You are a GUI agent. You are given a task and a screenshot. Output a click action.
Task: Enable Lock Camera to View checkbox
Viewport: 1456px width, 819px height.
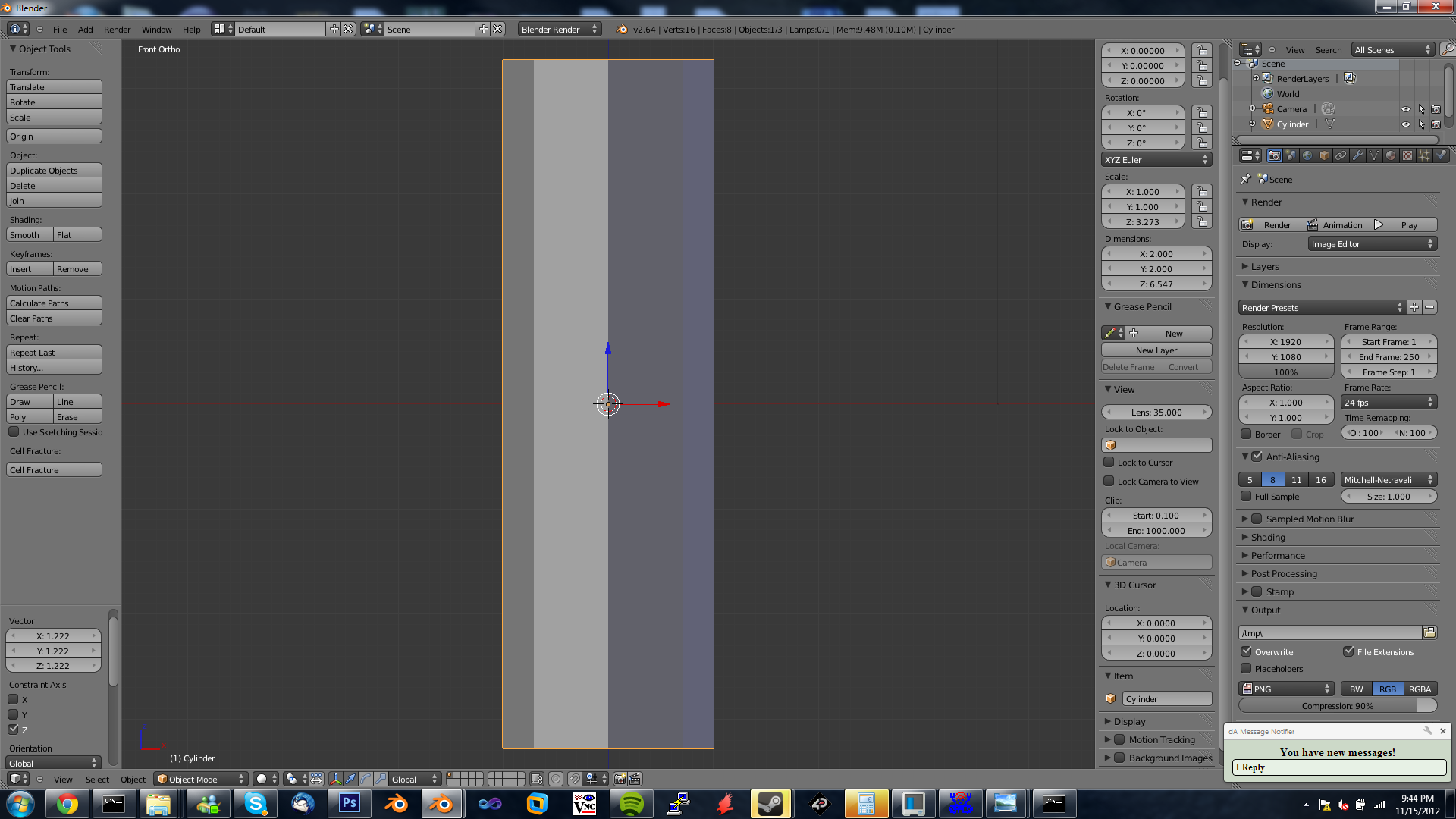[1109, 481]
